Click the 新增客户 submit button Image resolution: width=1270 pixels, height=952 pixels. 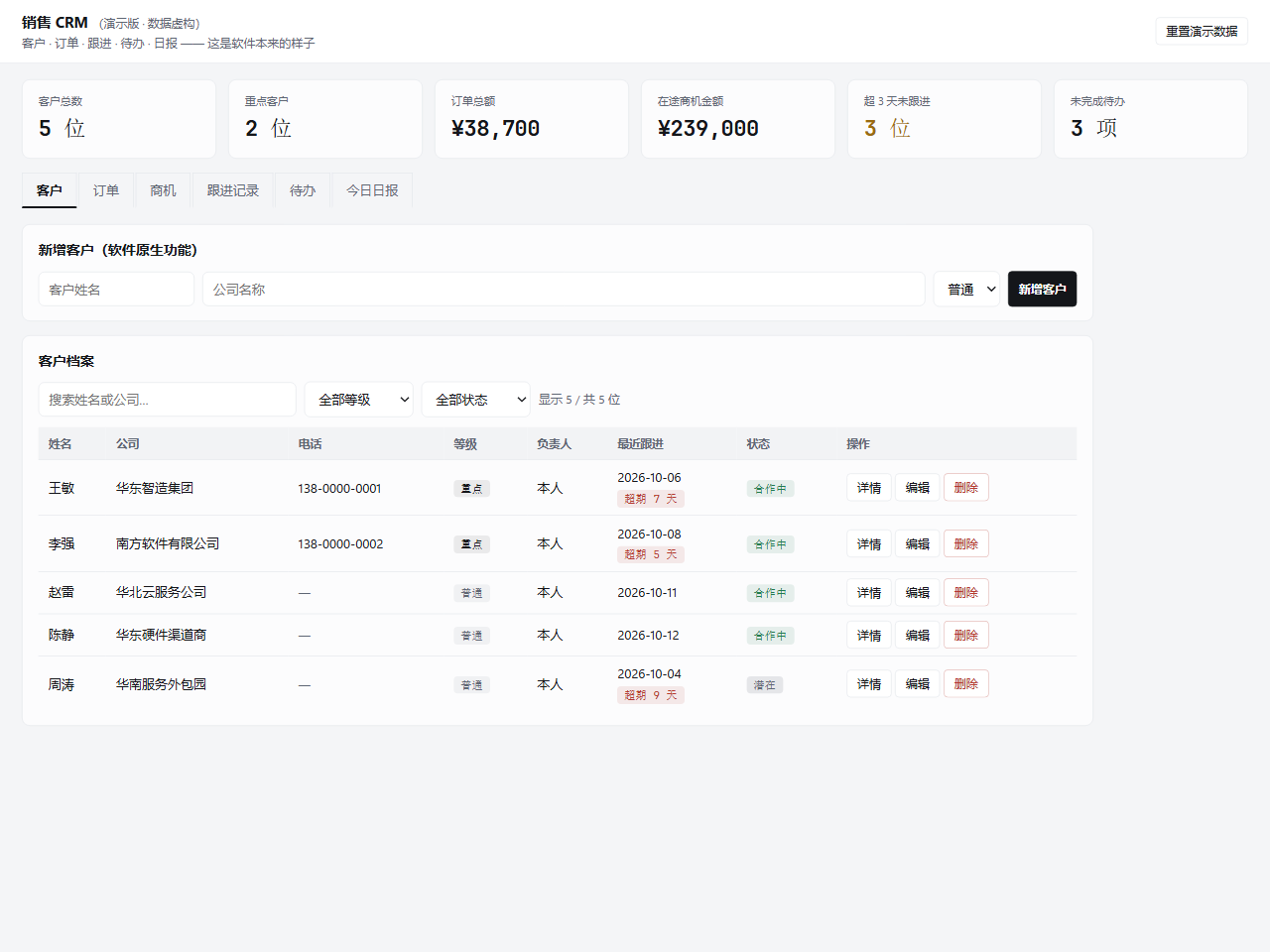click(x=1042, y=290)
